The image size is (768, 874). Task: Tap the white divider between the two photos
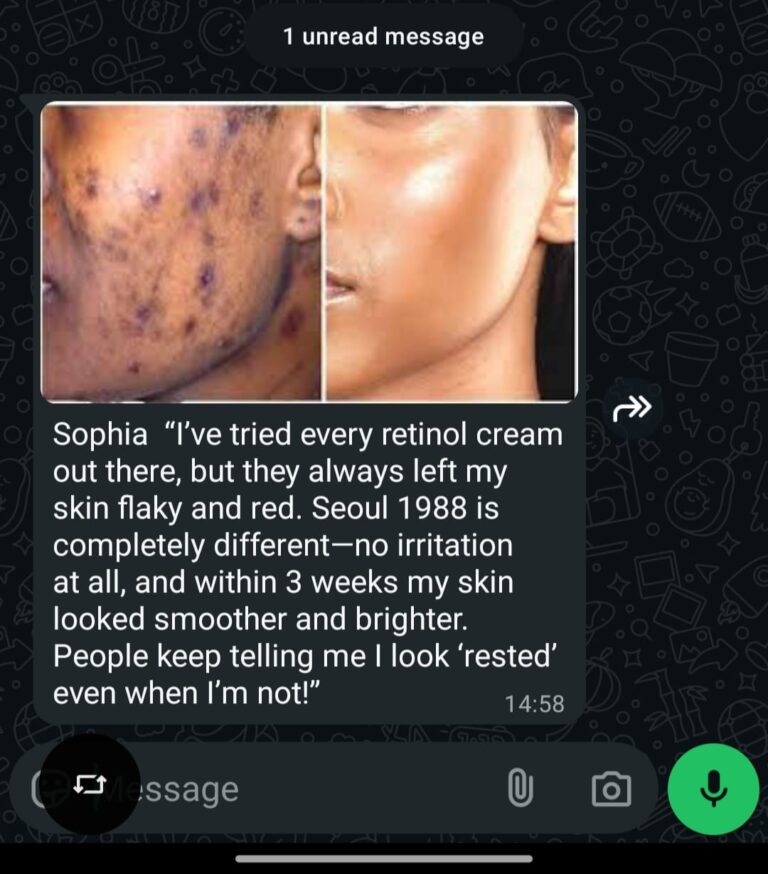click(323, 251)
